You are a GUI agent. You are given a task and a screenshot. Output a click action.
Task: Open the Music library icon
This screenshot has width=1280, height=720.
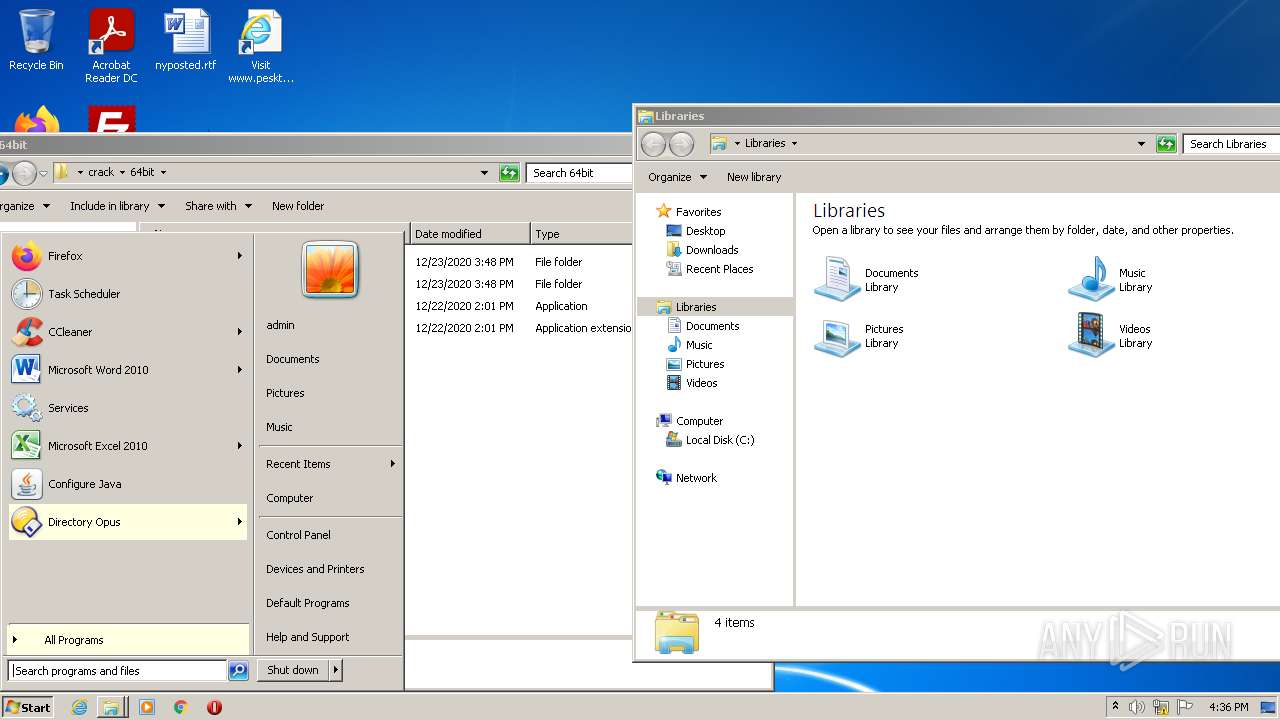(1110, 279)
